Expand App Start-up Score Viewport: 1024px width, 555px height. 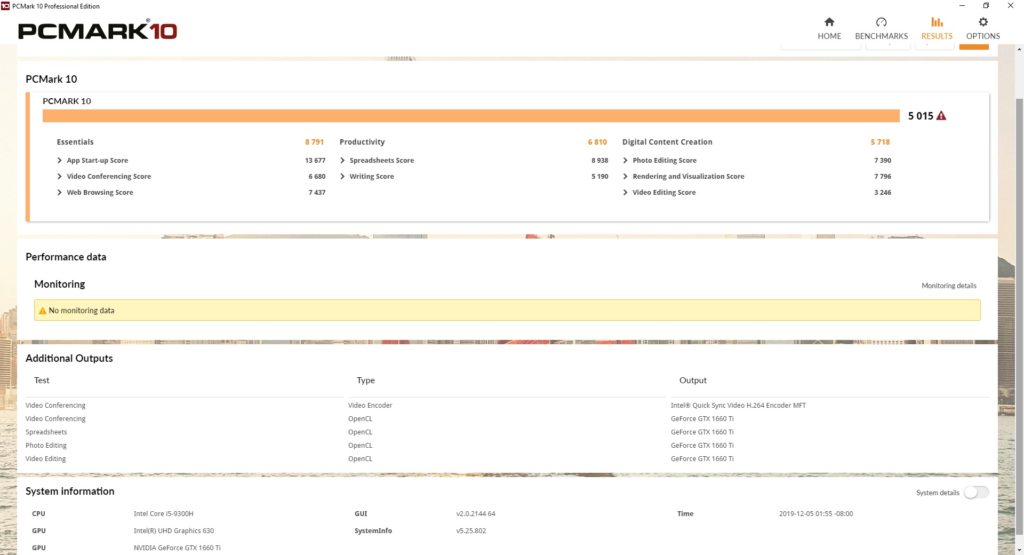[x=59, y=160]
